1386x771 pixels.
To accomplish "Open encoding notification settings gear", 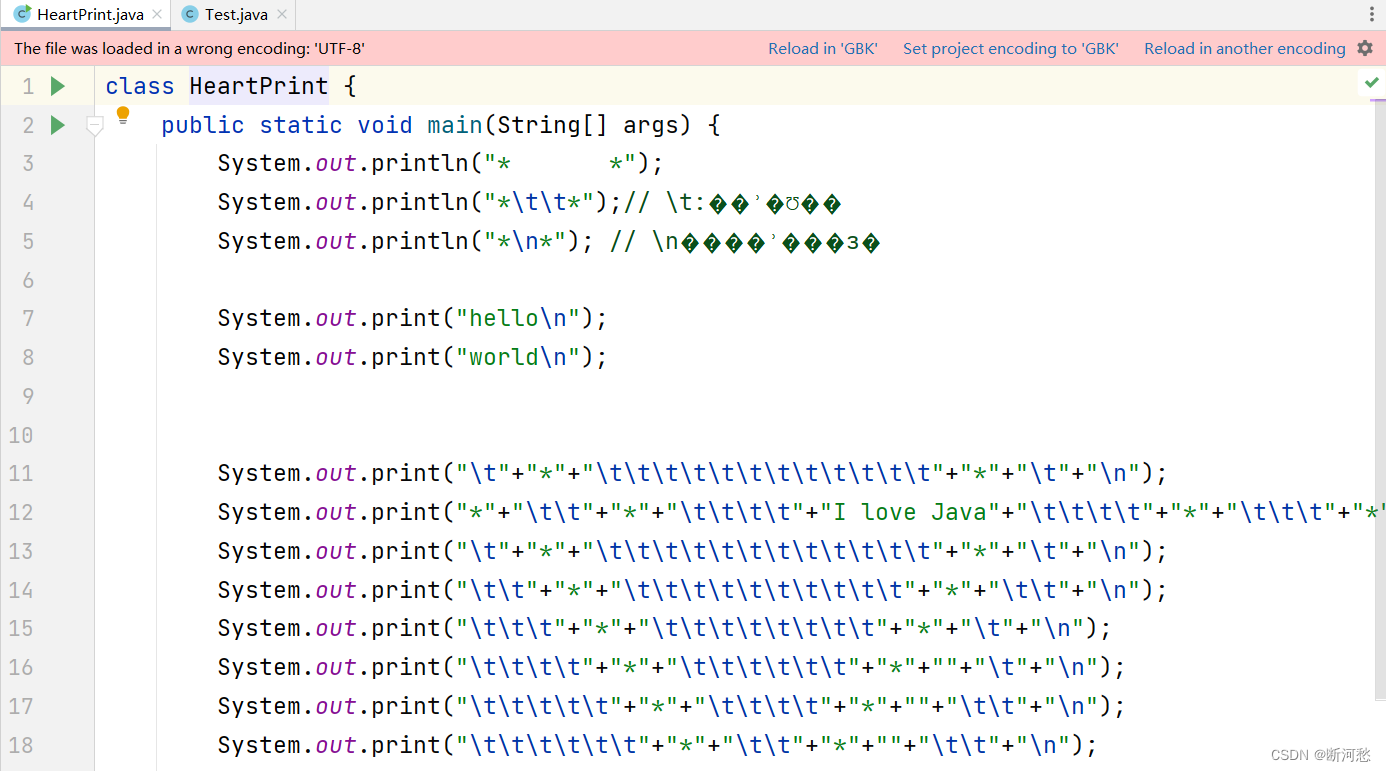I will [x=1365, y=48].
